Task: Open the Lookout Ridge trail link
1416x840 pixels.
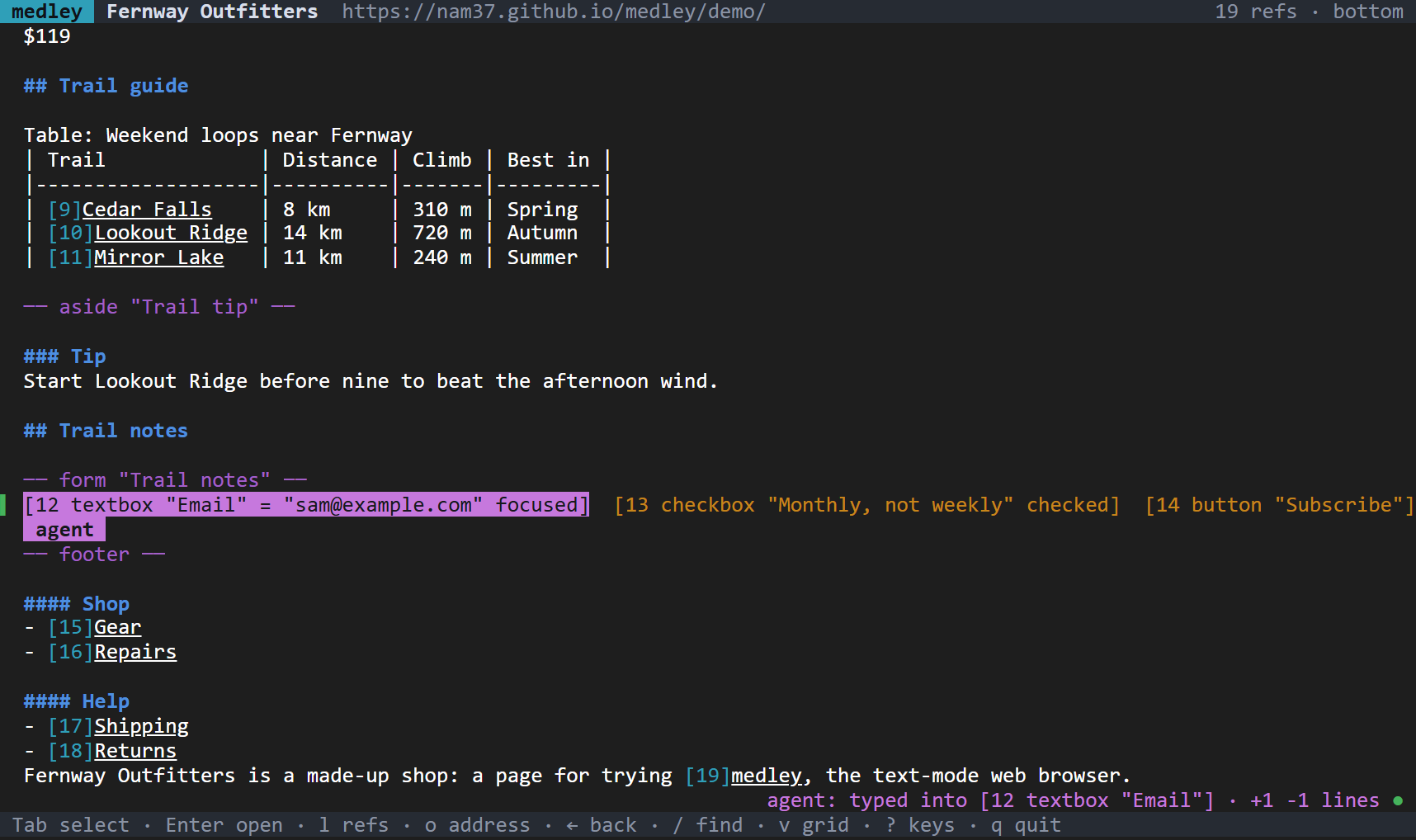Action: [x=171, y=234]
